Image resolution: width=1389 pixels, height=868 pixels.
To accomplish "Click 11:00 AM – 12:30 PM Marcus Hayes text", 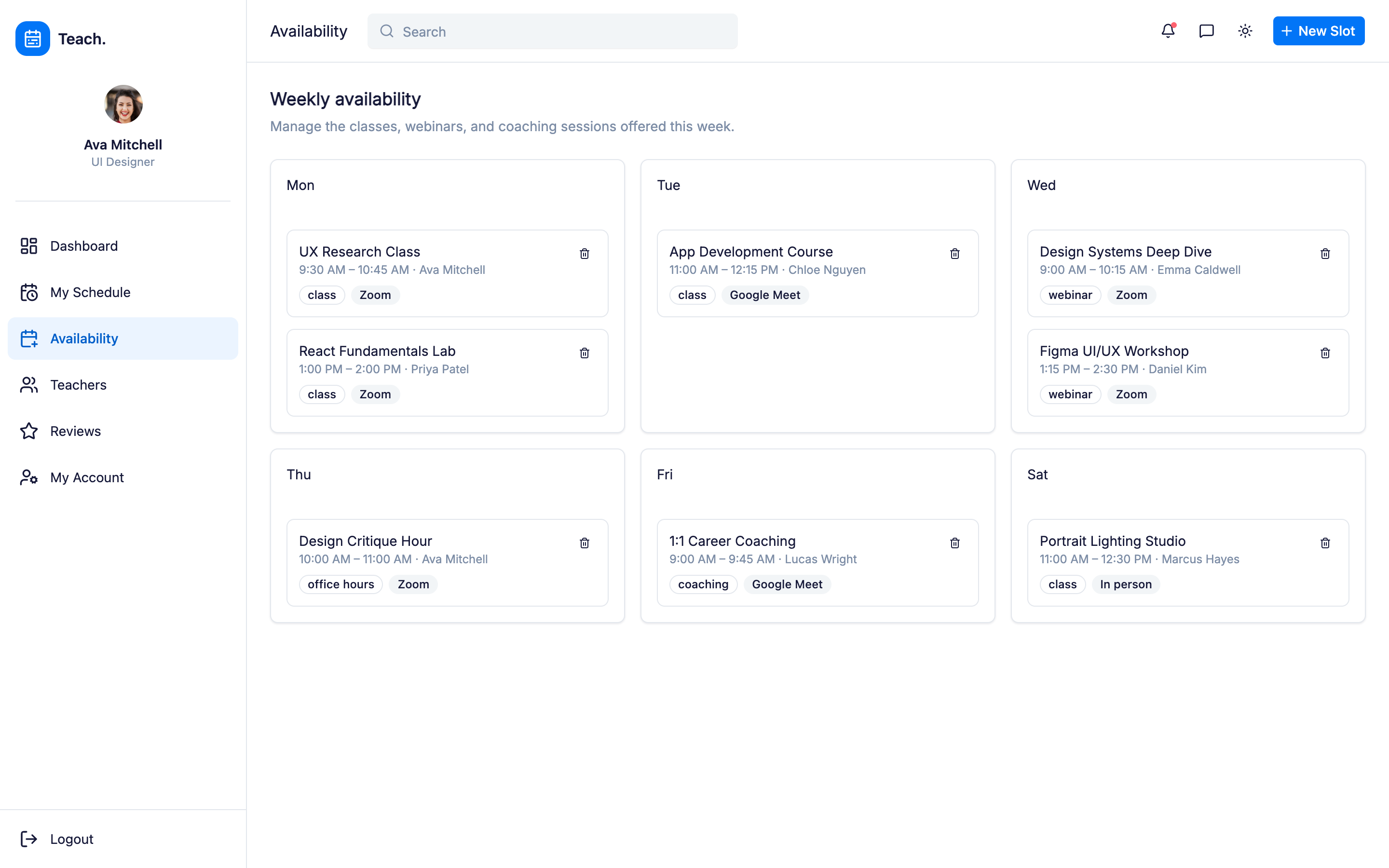I will click(x=1139, y=559).
